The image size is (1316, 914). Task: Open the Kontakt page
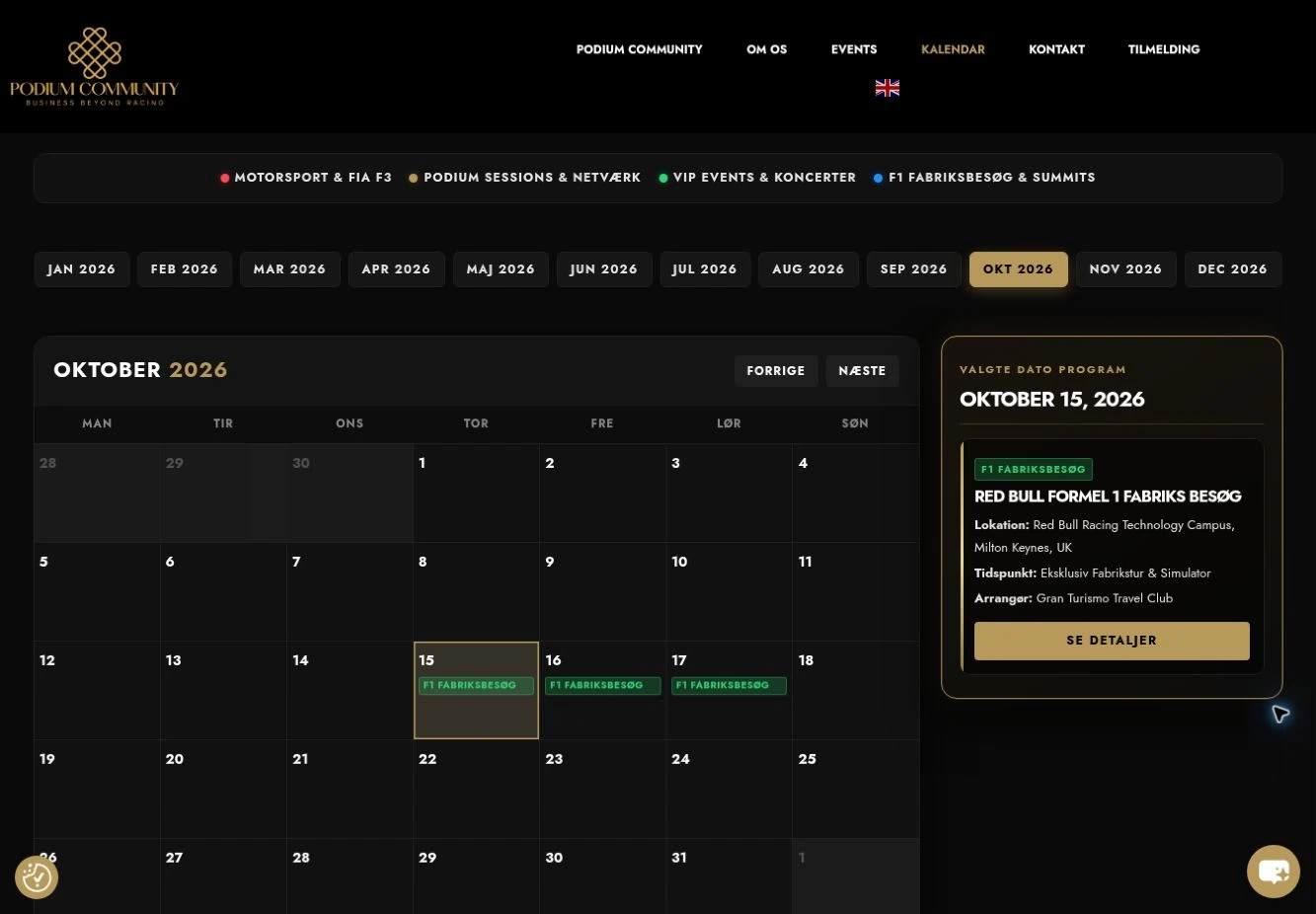tap(1056, 49)
